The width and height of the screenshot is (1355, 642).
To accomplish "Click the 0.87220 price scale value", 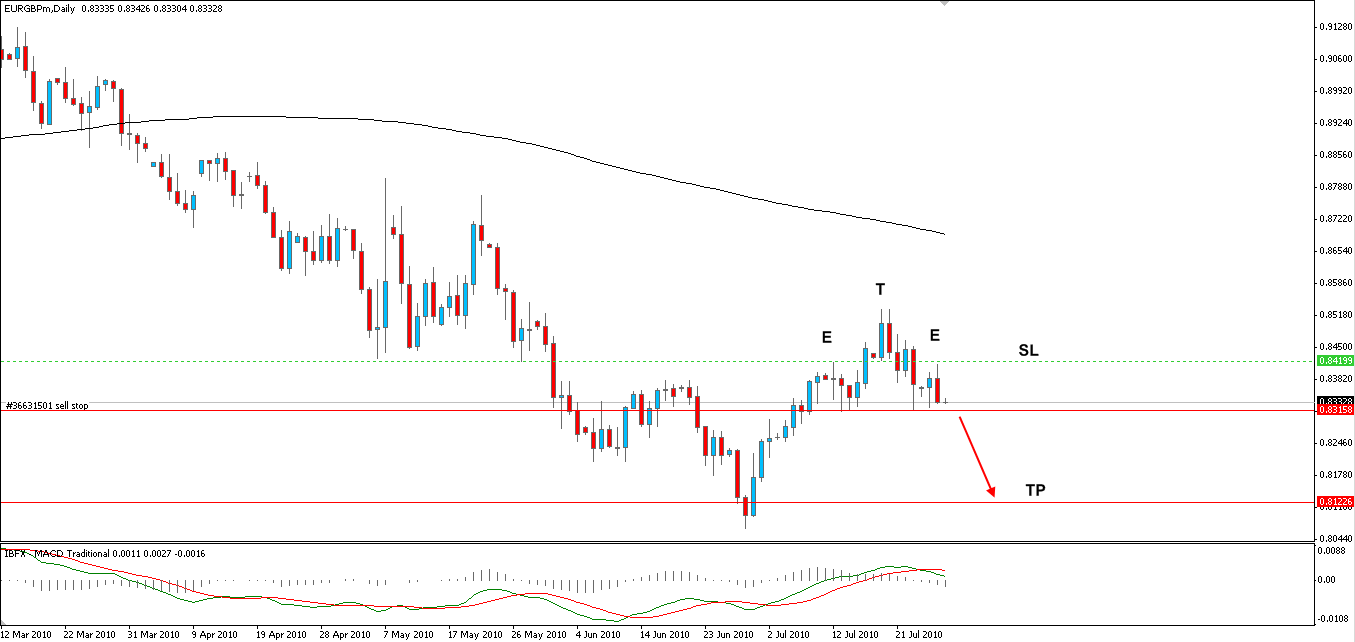I will 1336,218.
